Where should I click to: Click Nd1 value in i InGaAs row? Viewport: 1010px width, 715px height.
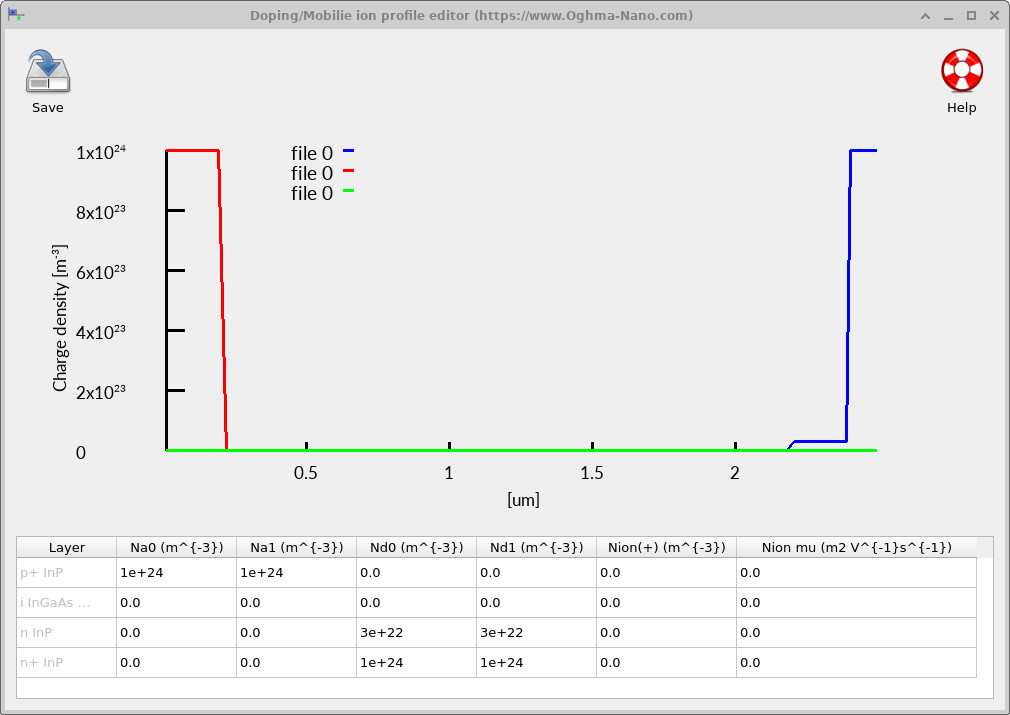(x=537, y=603)
